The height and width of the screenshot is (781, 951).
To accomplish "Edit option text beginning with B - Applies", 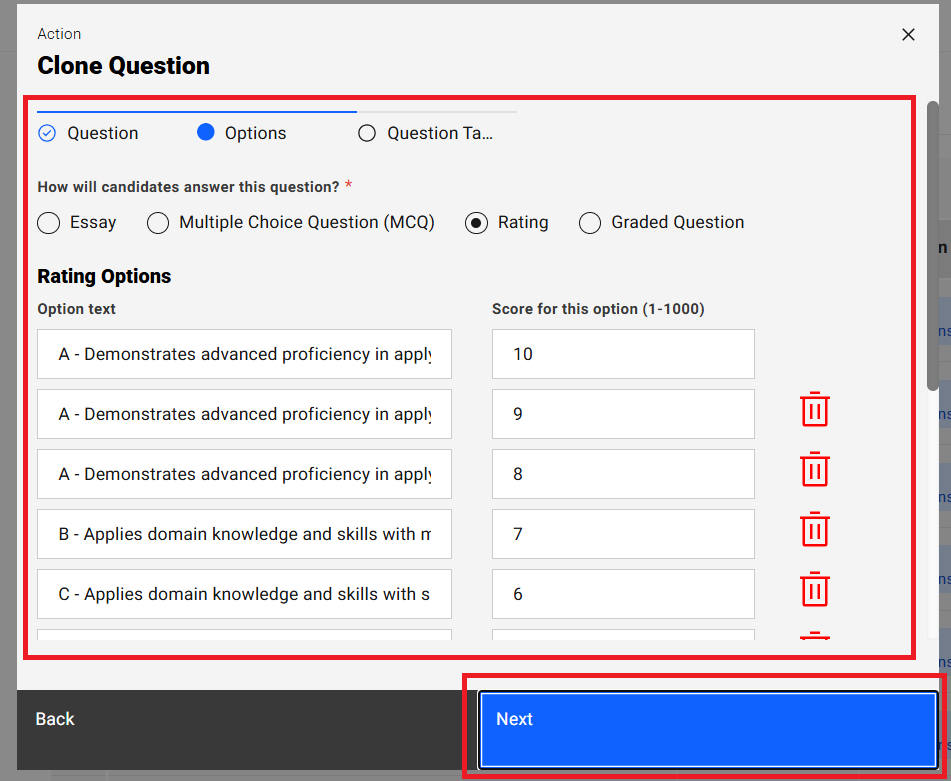I will (x=244, y=534).
